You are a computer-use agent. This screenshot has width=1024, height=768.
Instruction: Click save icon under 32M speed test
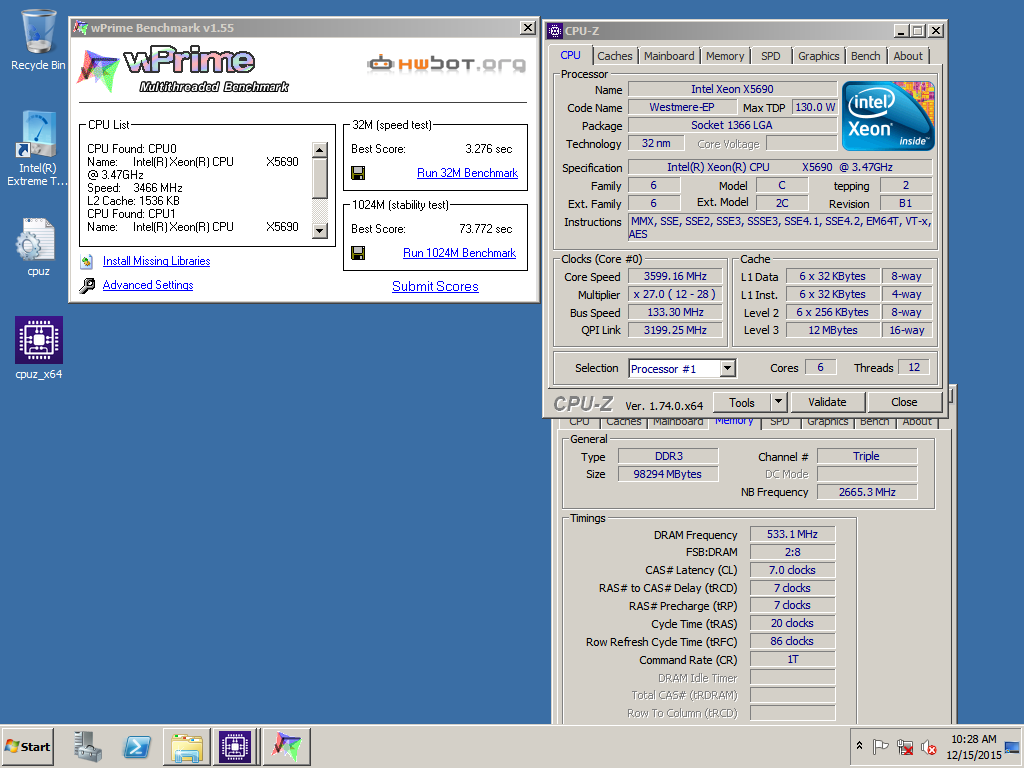(358, 173)
